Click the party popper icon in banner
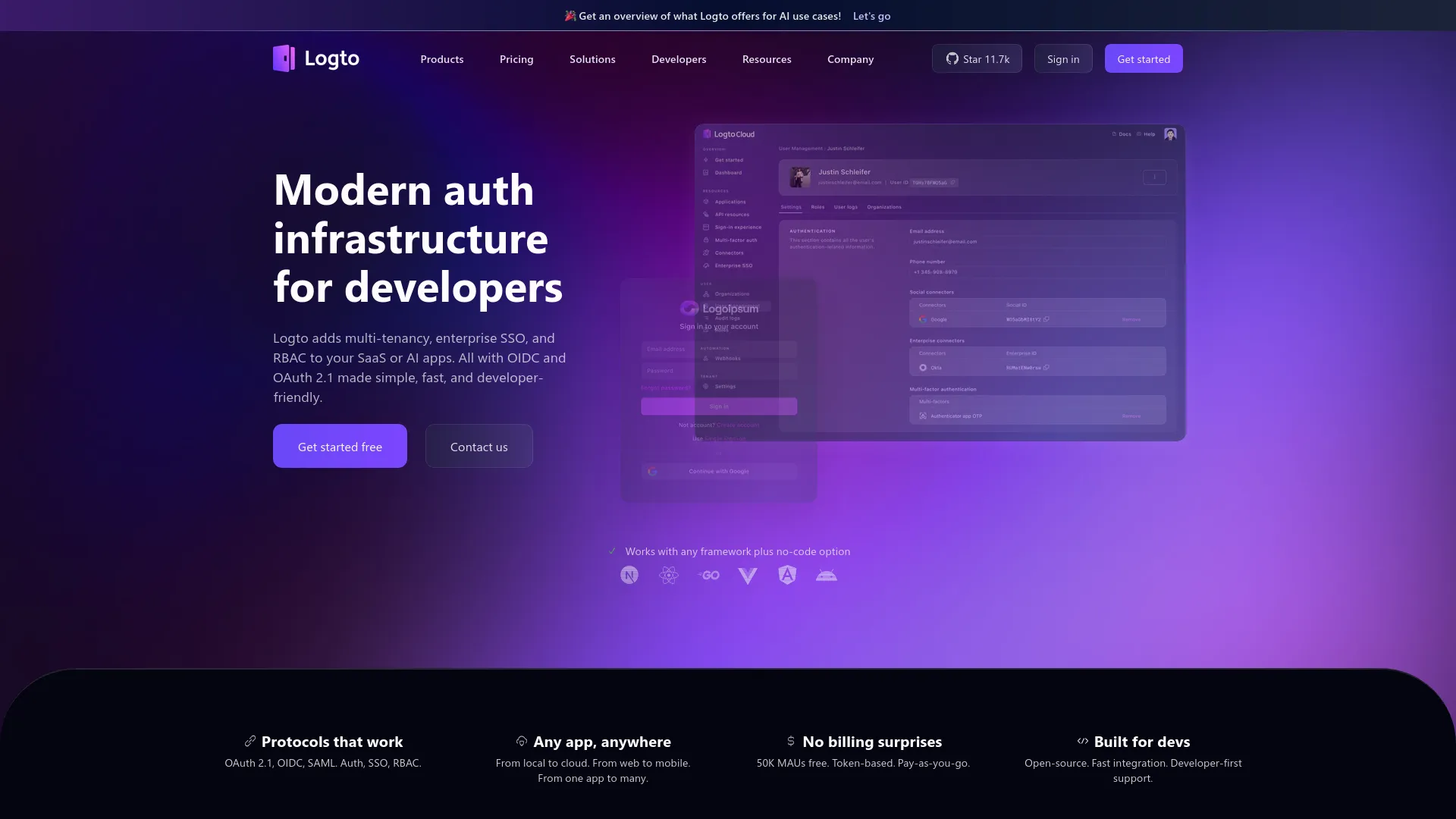The height and width of the screenshot is (819, 1456). click(x=570, y=15)
